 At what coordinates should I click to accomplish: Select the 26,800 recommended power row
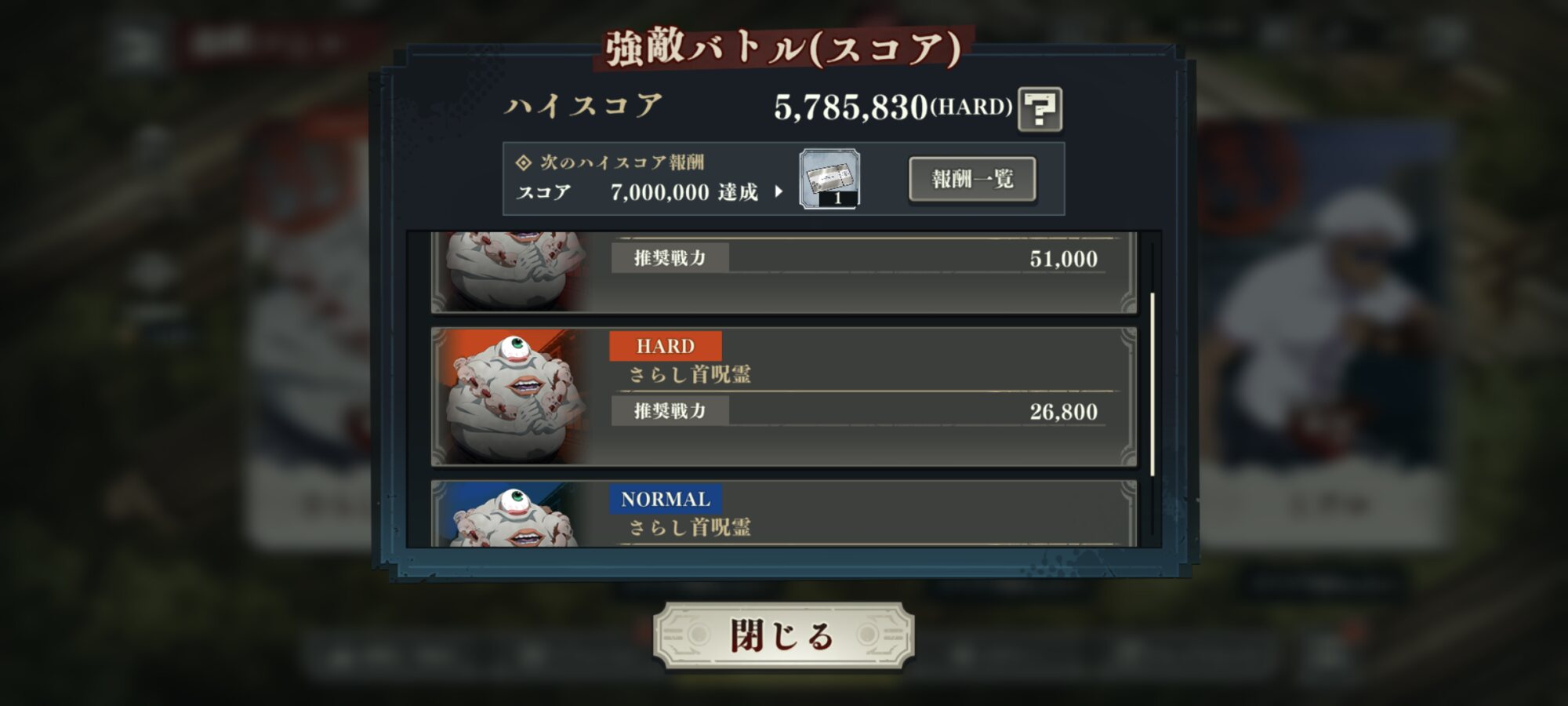tap(858, 411)
